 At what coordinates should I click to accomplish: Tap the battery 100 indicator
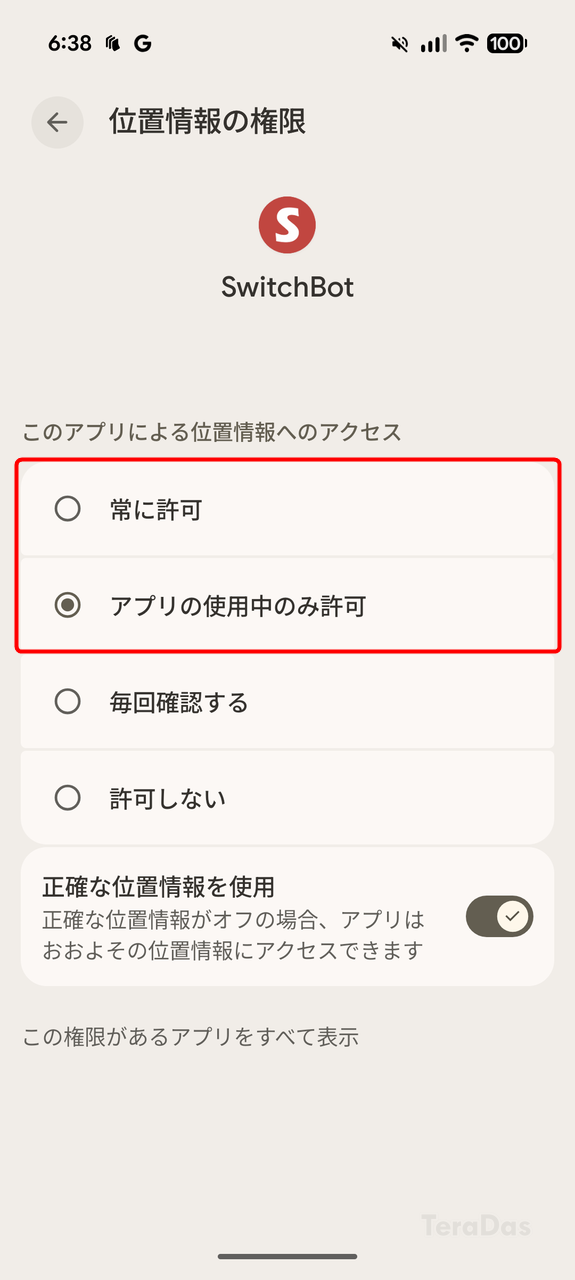point(506,44)
